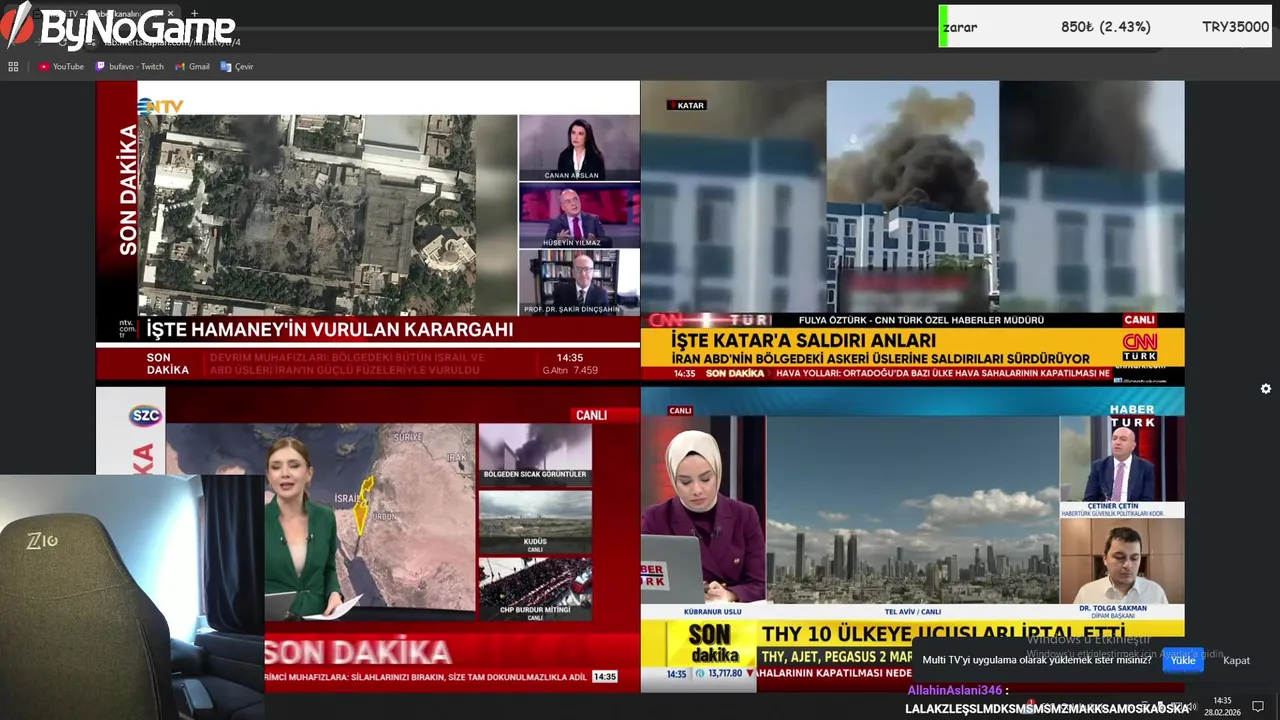Click the 'zarar' overlay label
The height and width of the screenshot is (720, 1280).
(x=960, y=27)
